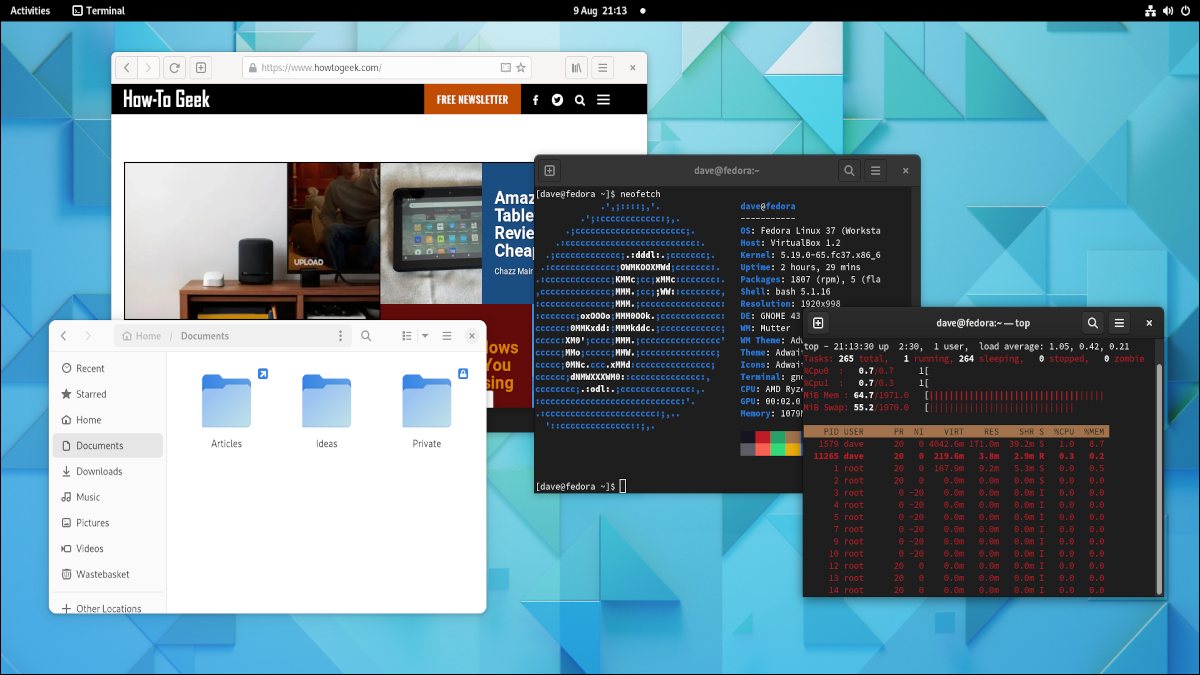
Task: Click the How-To Geek logo
Action: [x=166, y=99]
